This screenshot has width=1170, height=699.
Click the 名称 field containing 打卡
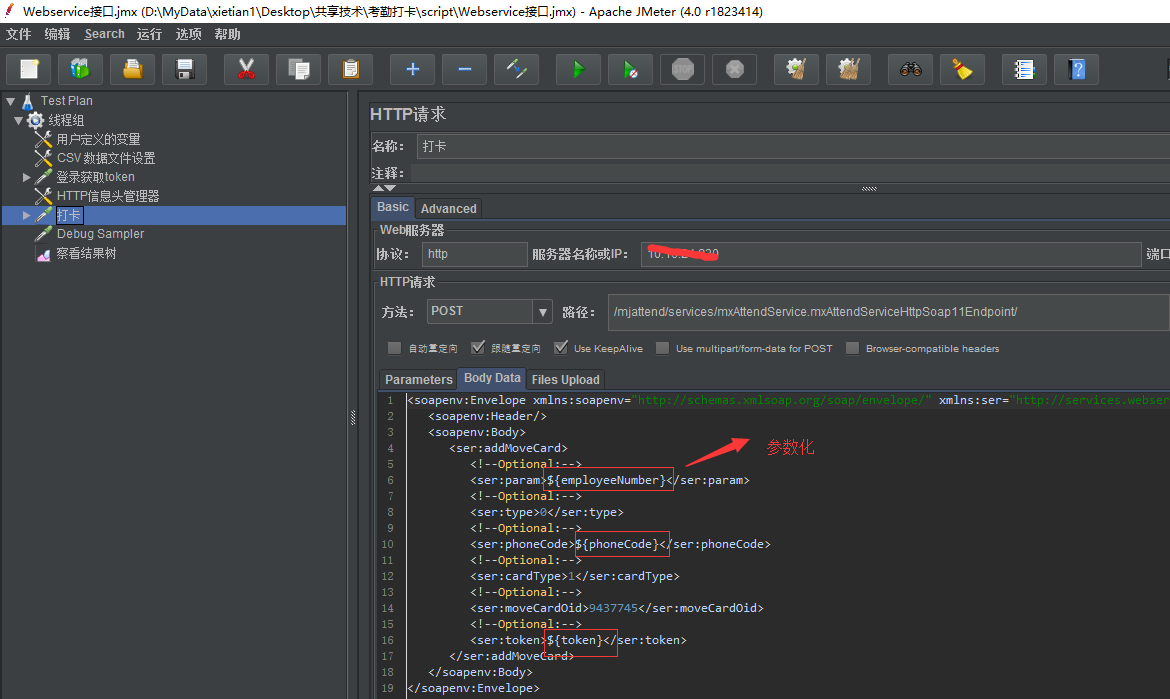[x=792, y=146]
